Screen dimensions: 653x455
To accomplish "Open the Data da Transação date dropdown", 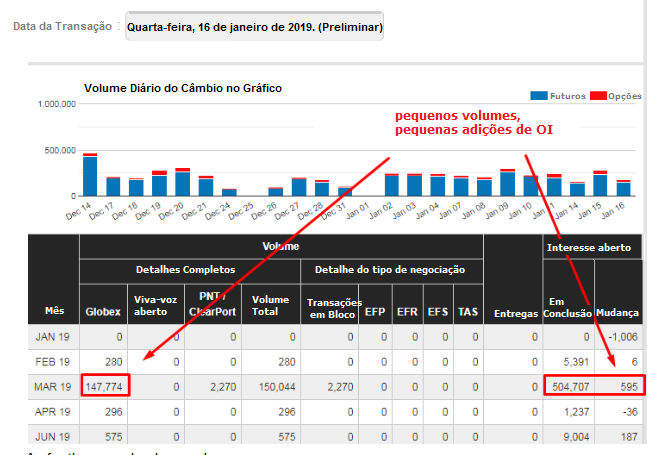I will tap(254, 27).
